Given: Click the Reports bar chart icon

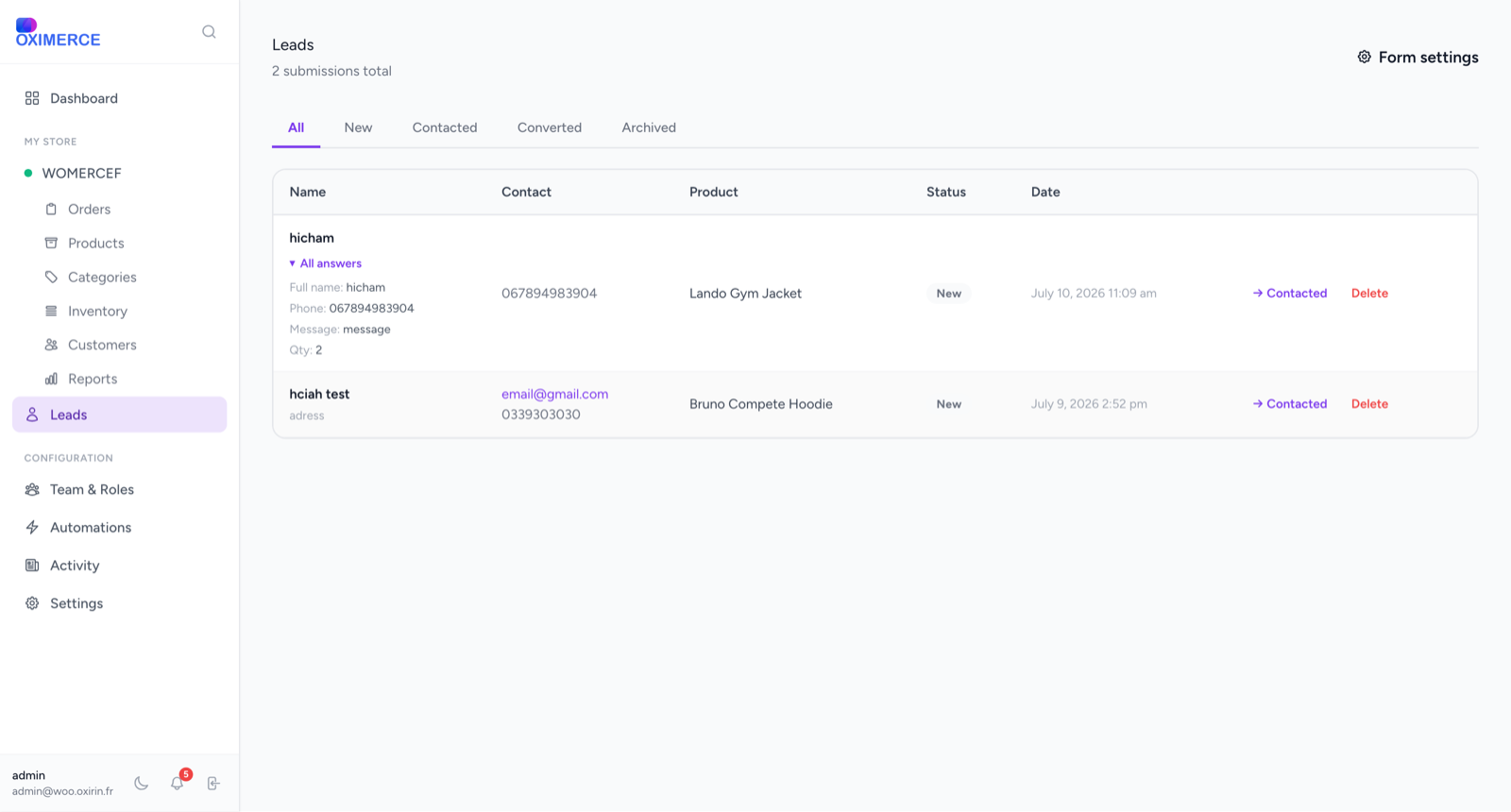Looking at the screenshot, I should pos(51,379).
